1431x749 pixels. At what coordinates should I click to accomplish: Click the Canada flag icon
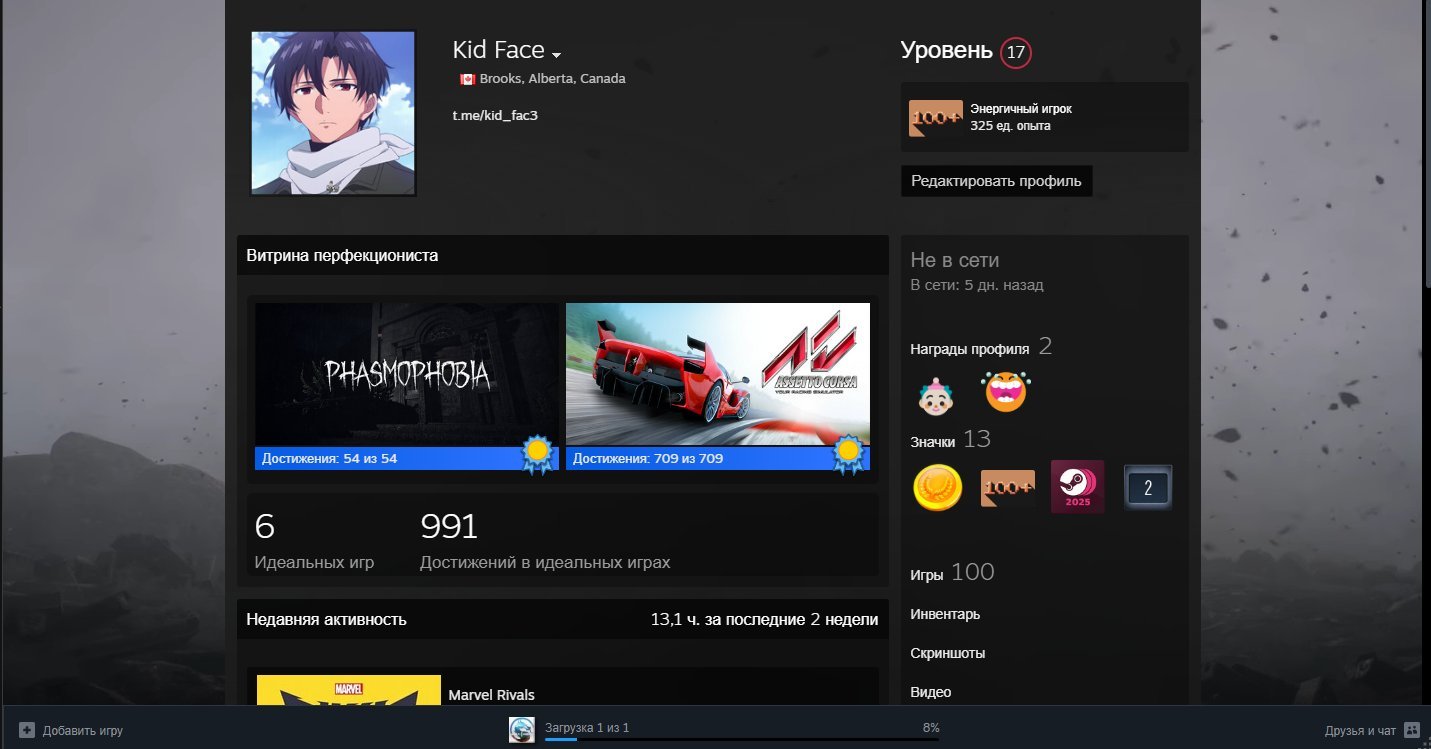467,79
